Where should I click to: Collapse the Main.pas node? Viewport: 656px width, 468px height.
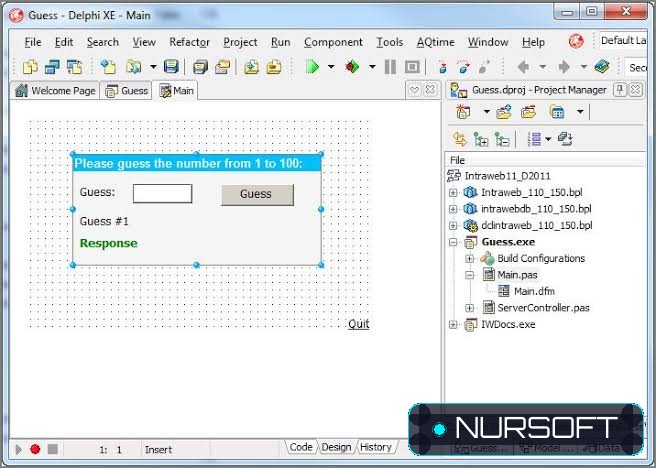tap(469, 275)
